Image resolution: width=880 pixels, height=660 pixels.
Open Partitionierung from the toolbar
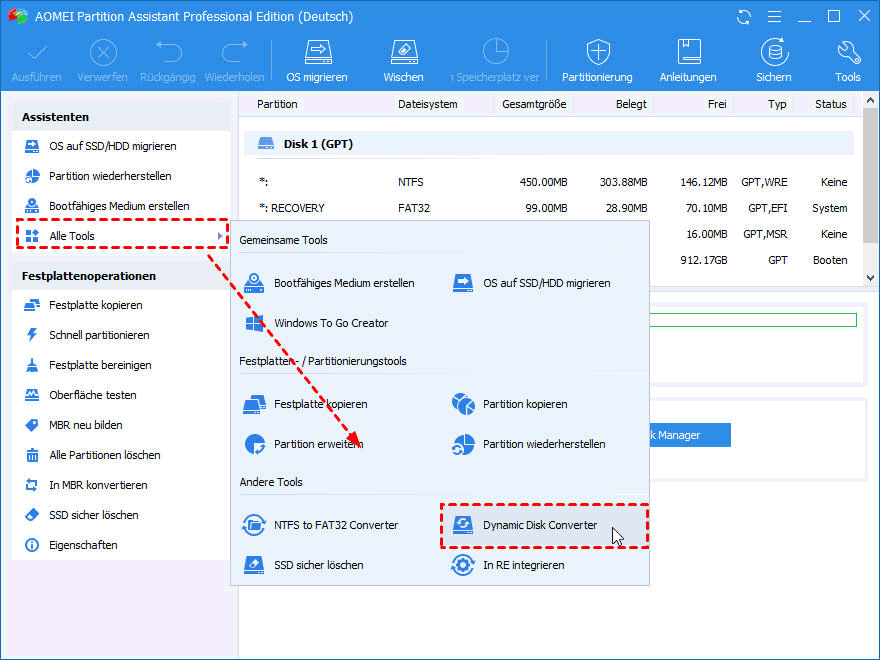pos(597,61)
